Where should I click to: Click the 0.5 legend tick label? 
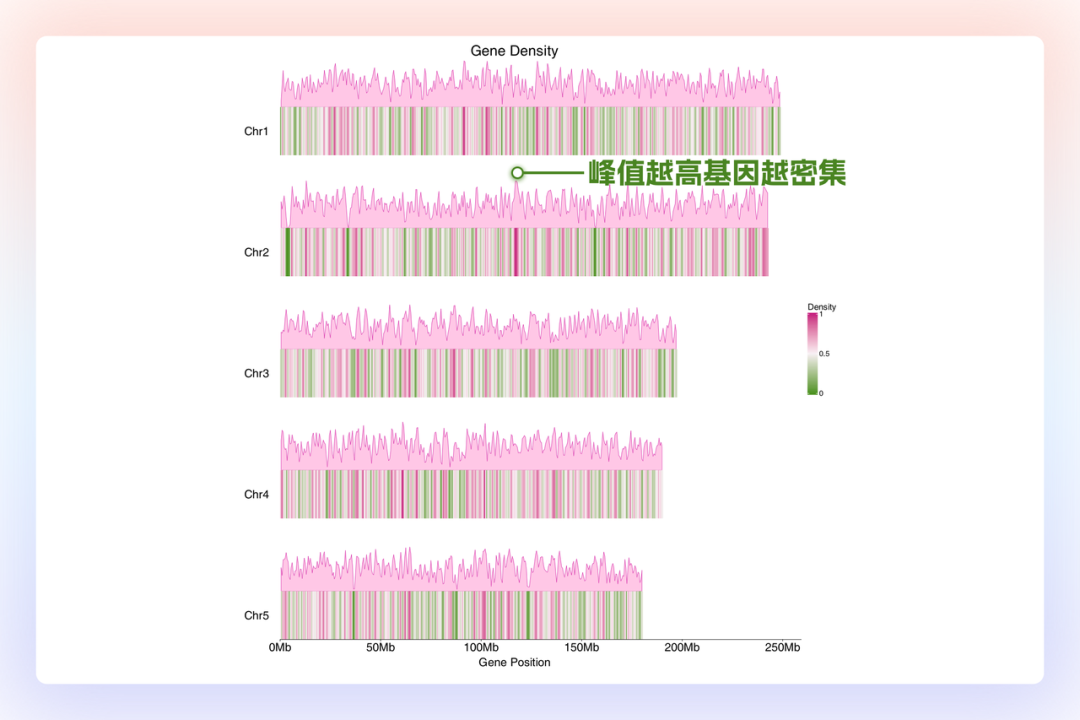825,354
